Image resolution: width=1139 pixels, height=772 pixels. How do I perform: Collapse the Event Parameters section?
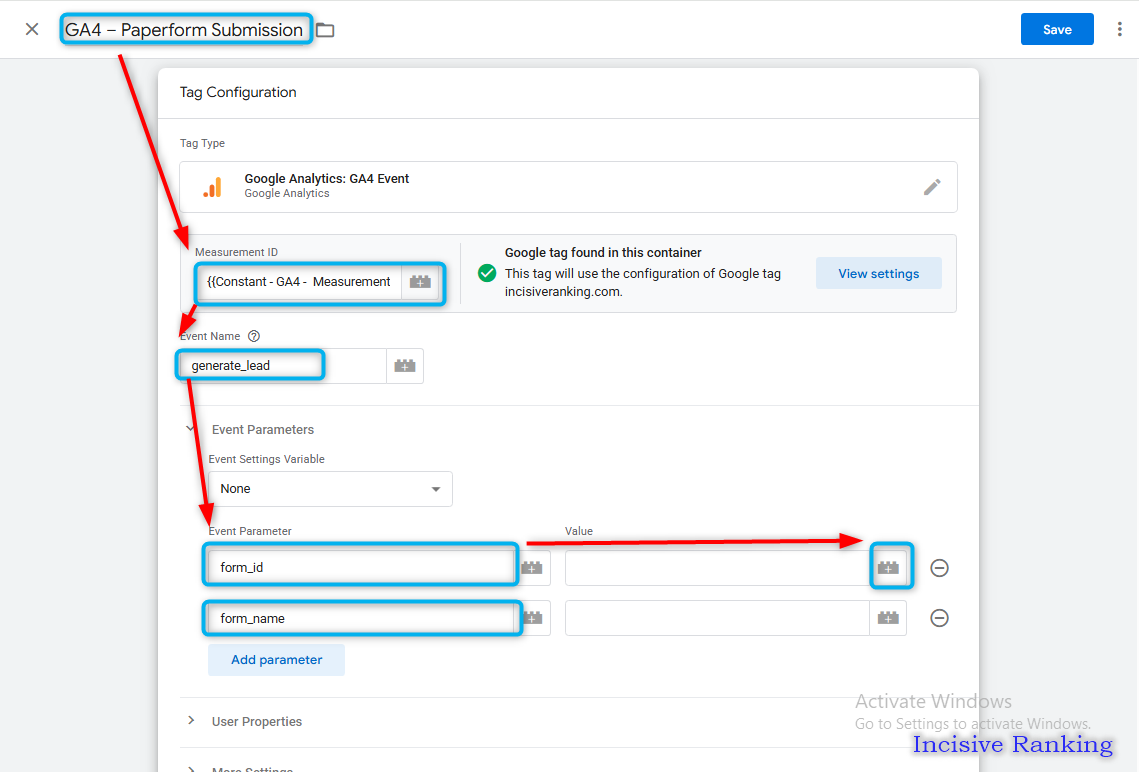click(x=191, y=429)
